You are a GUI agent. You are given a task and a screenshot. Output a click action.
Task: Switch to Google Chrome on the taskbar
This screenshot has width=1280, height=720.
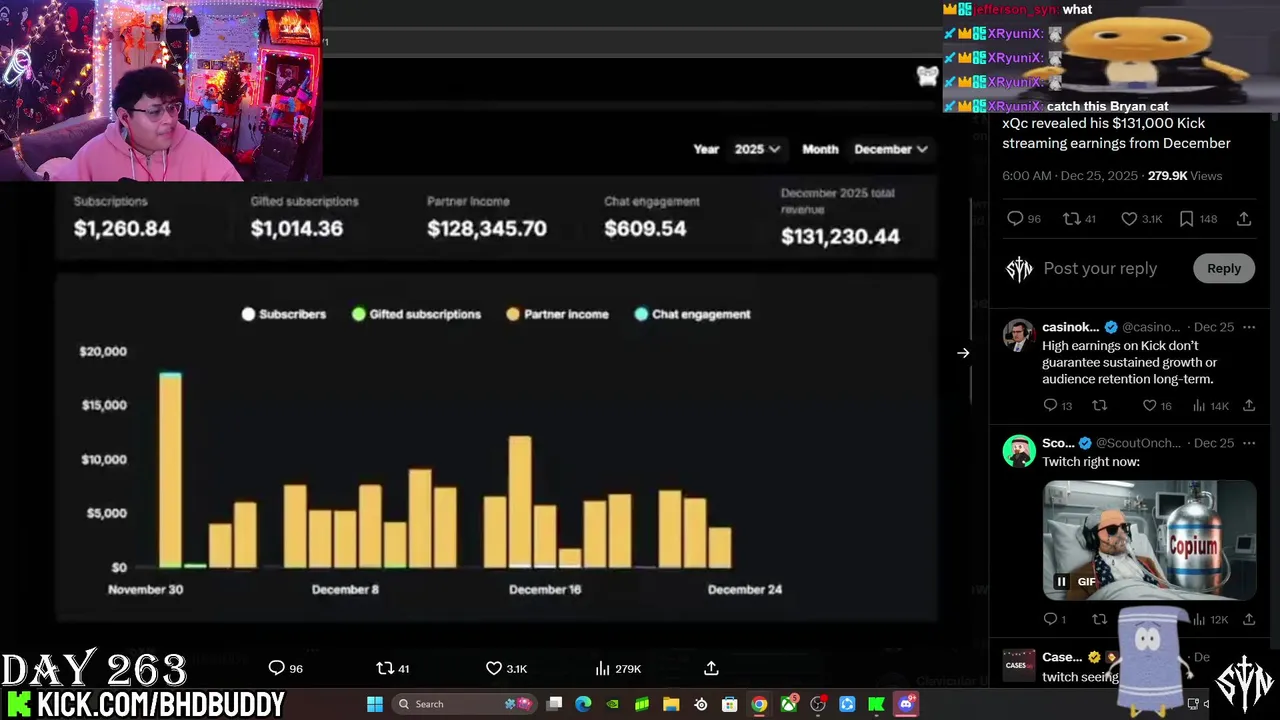(759, 704)
